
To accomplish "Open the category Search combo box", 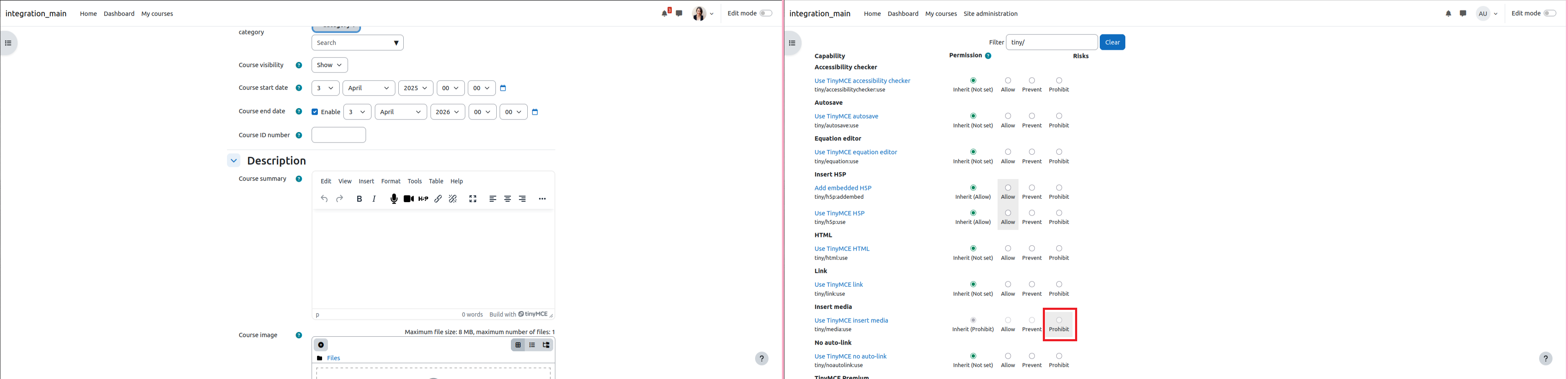I will pyautogui.click(x=357, y=43).
